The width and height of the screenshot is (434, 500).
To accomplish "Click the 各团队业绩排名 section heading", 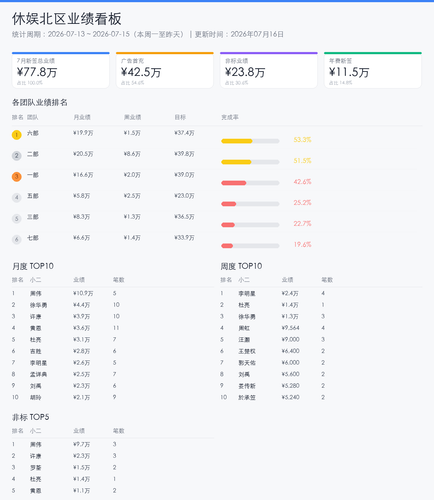I will tap(40, 102).
